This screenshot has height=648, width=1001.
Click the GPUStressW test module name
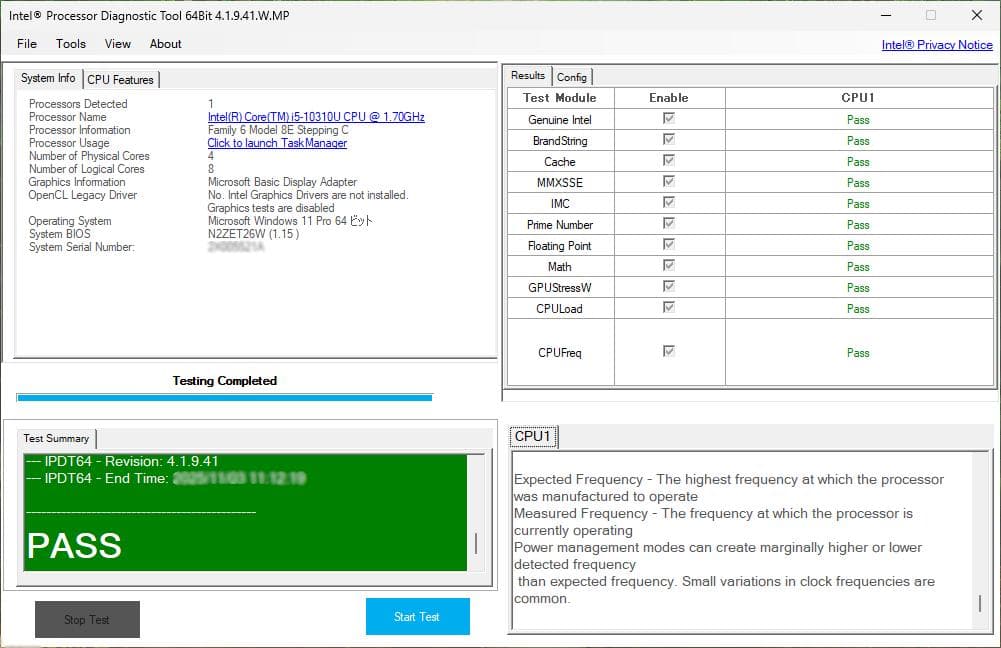(560, 288)
